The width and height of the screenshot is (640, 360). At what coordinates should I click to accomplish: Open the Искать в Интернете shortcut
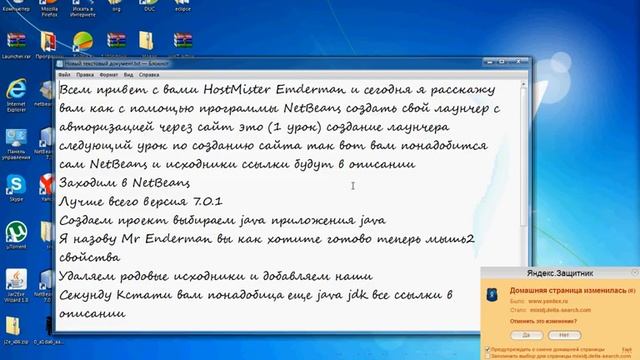coord(83,8)
